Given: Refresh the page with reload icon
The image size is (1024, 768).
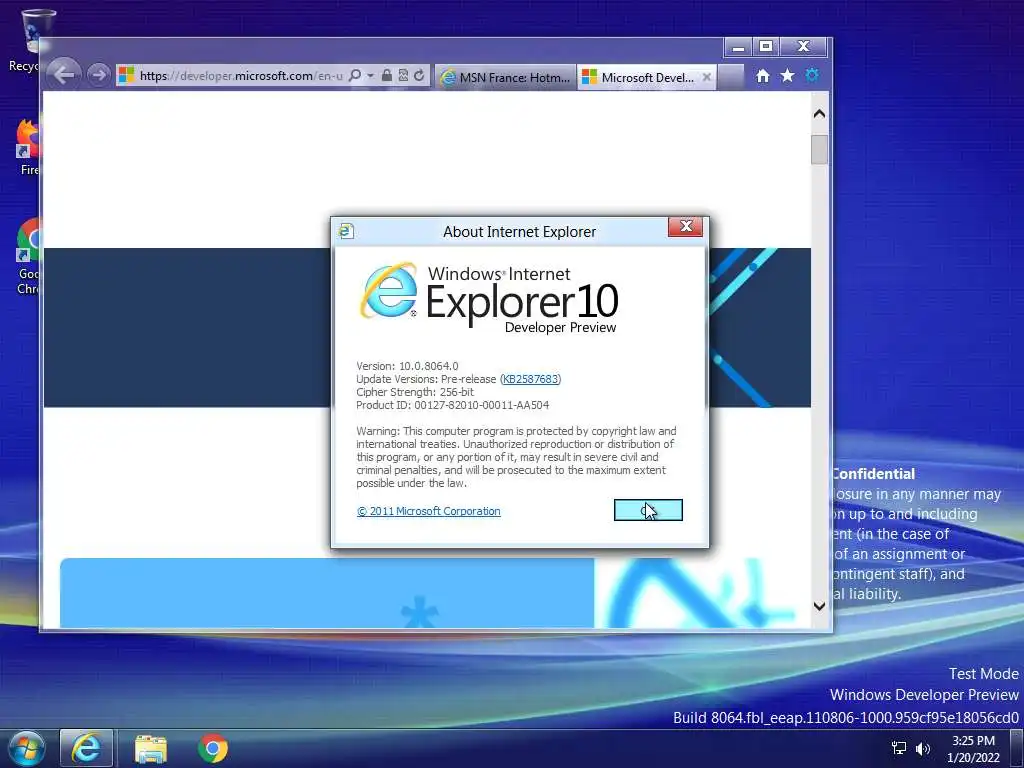Looking at the screenshot, I should (x=419, y=76).
